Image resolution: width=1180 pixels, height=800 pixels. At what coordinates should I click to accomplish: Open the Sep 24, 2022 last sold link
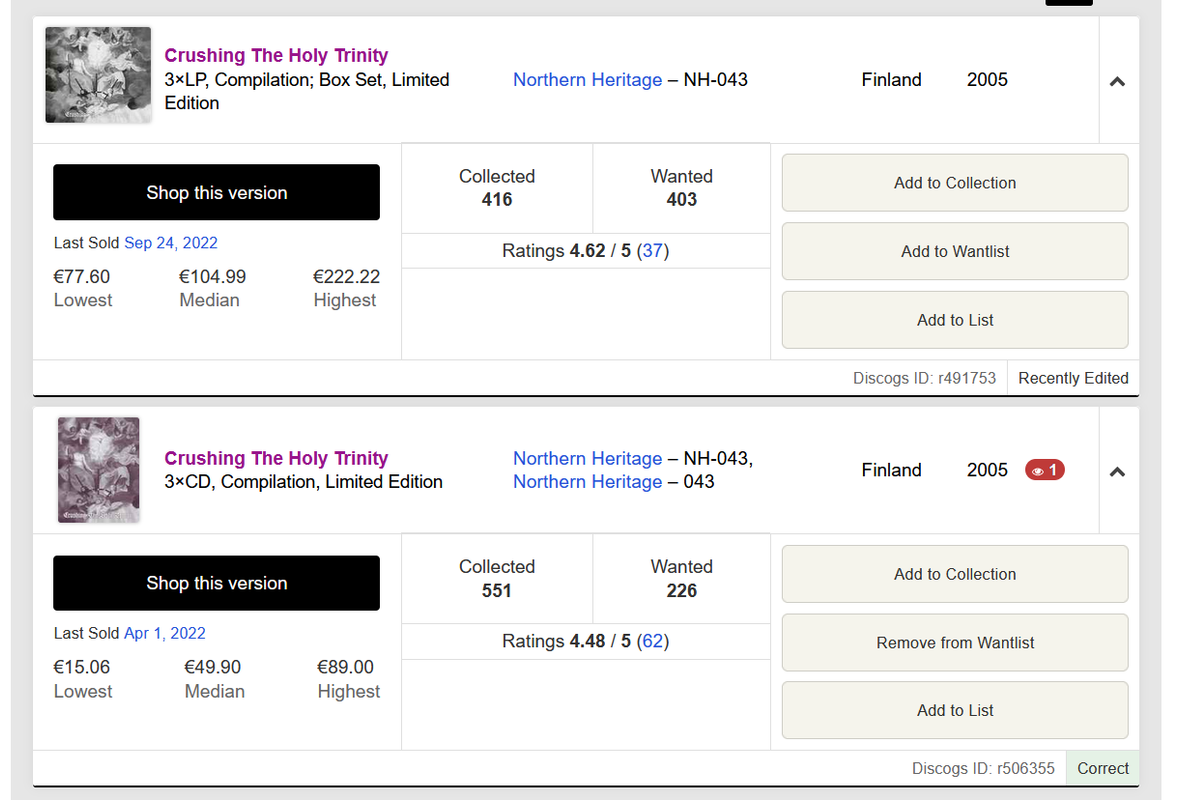pos(170,242)
